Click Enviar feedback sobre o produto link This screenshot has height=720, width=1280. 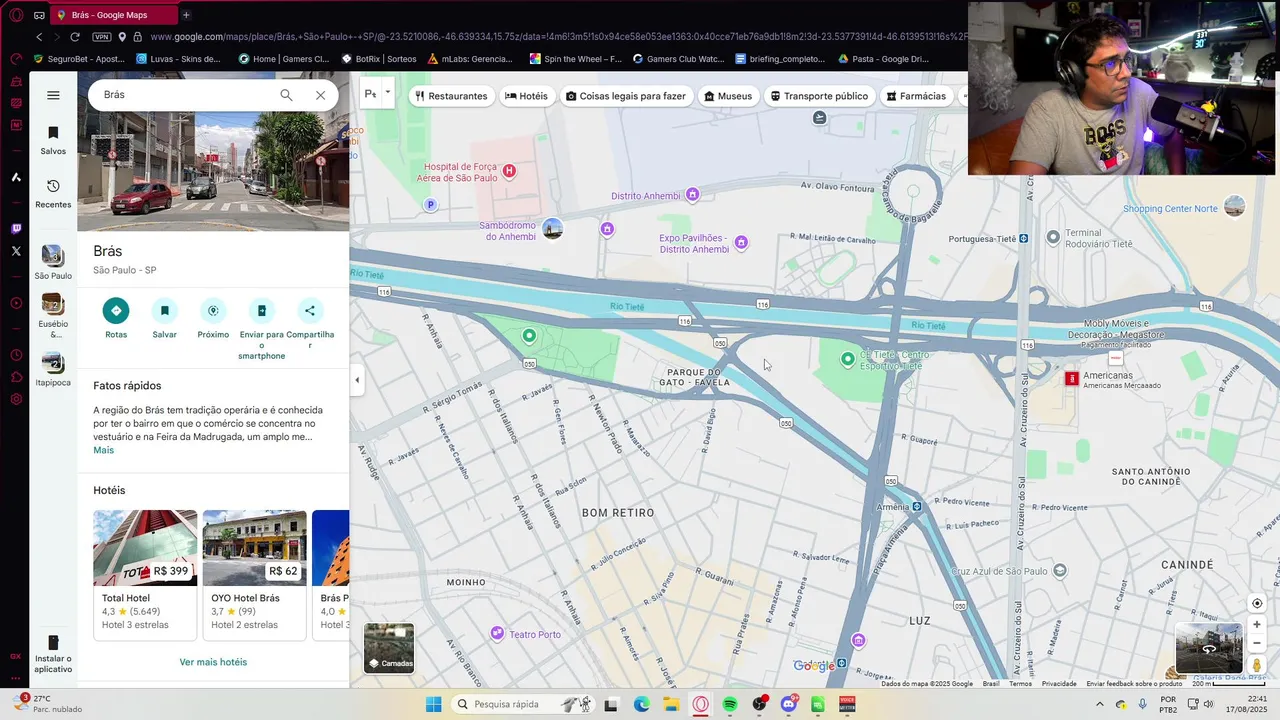pos(1134,684)
